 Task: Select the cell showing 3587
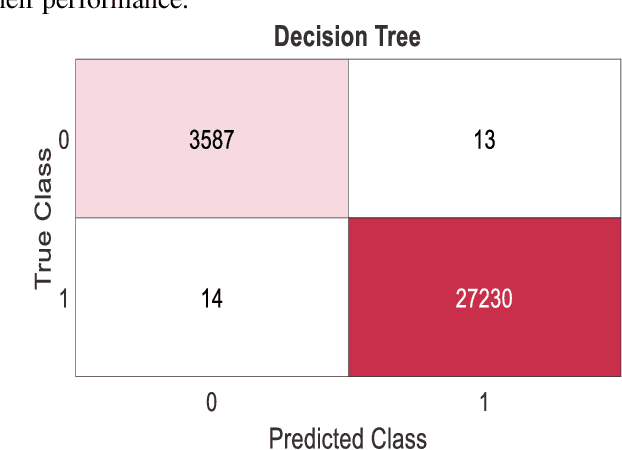click(x=212, y=139)
